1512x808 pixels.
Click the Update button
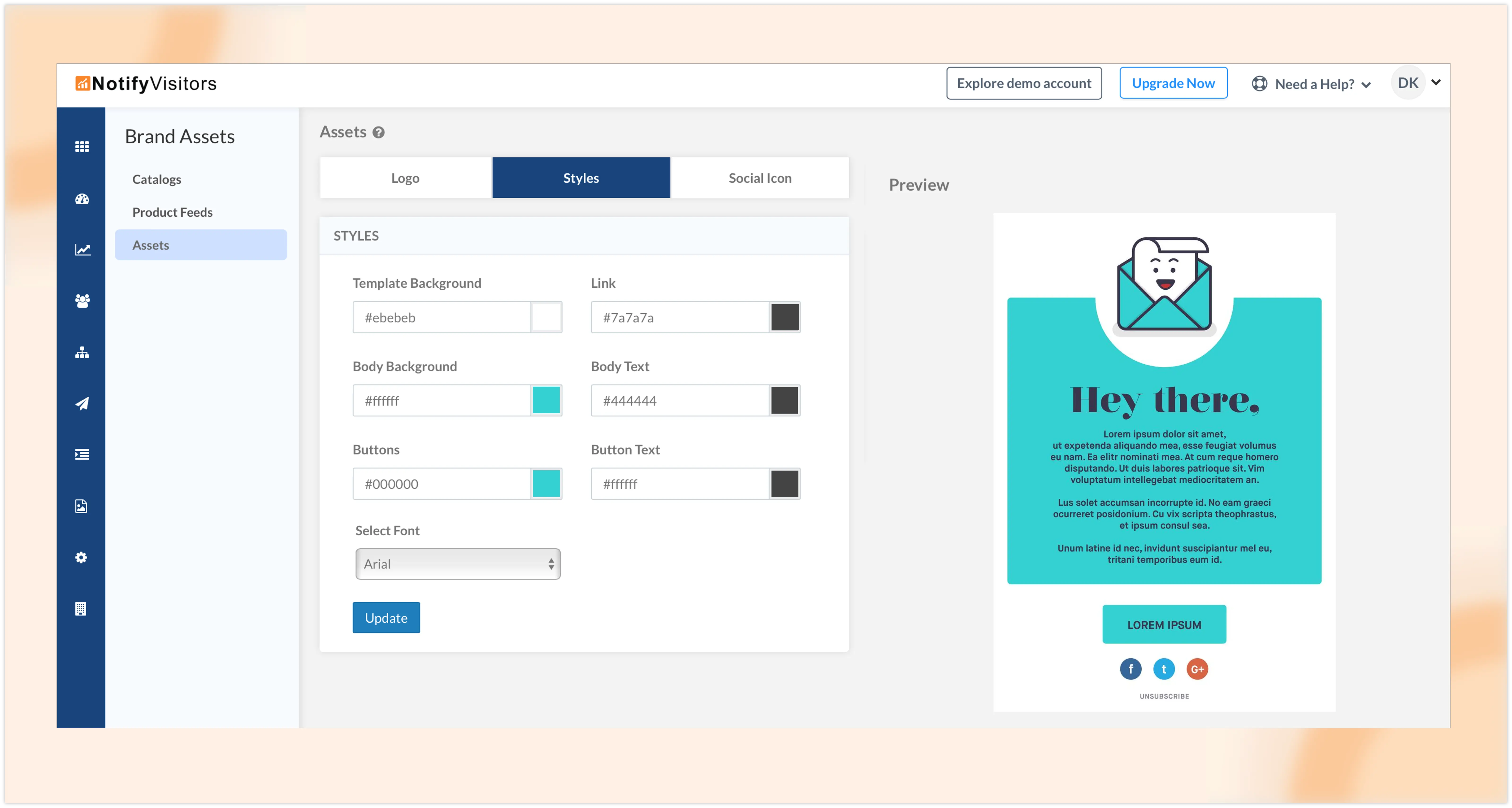pos(386,618)
